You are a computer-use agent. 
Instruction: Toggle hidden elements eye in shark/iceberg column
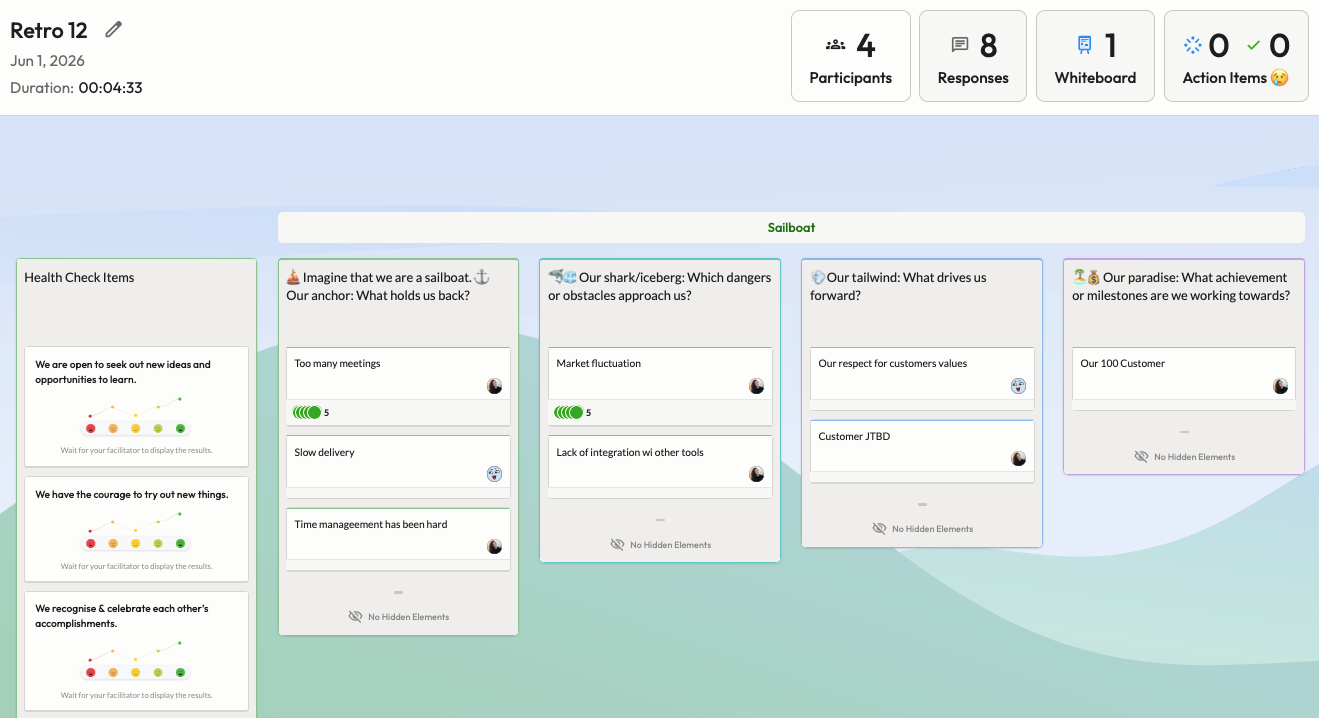[617, 545]
